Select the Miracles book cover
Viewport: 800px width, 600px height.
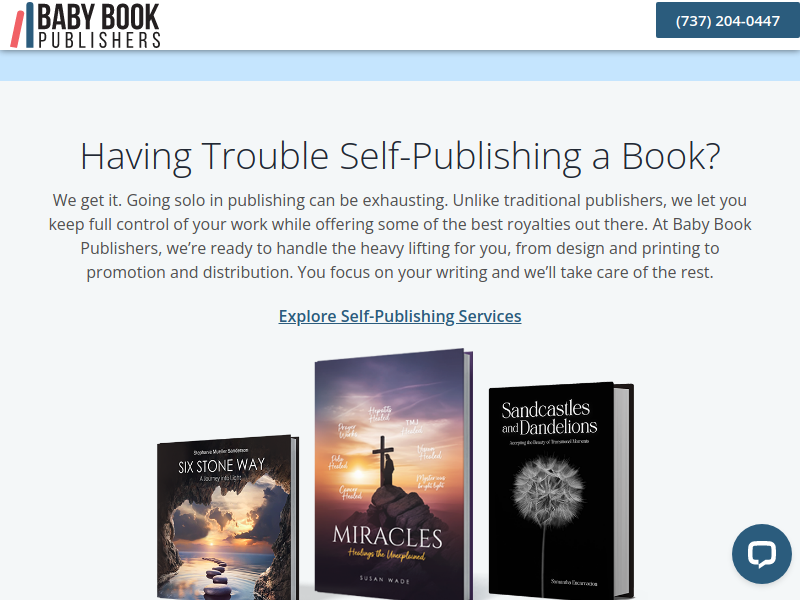click(393, 474)
